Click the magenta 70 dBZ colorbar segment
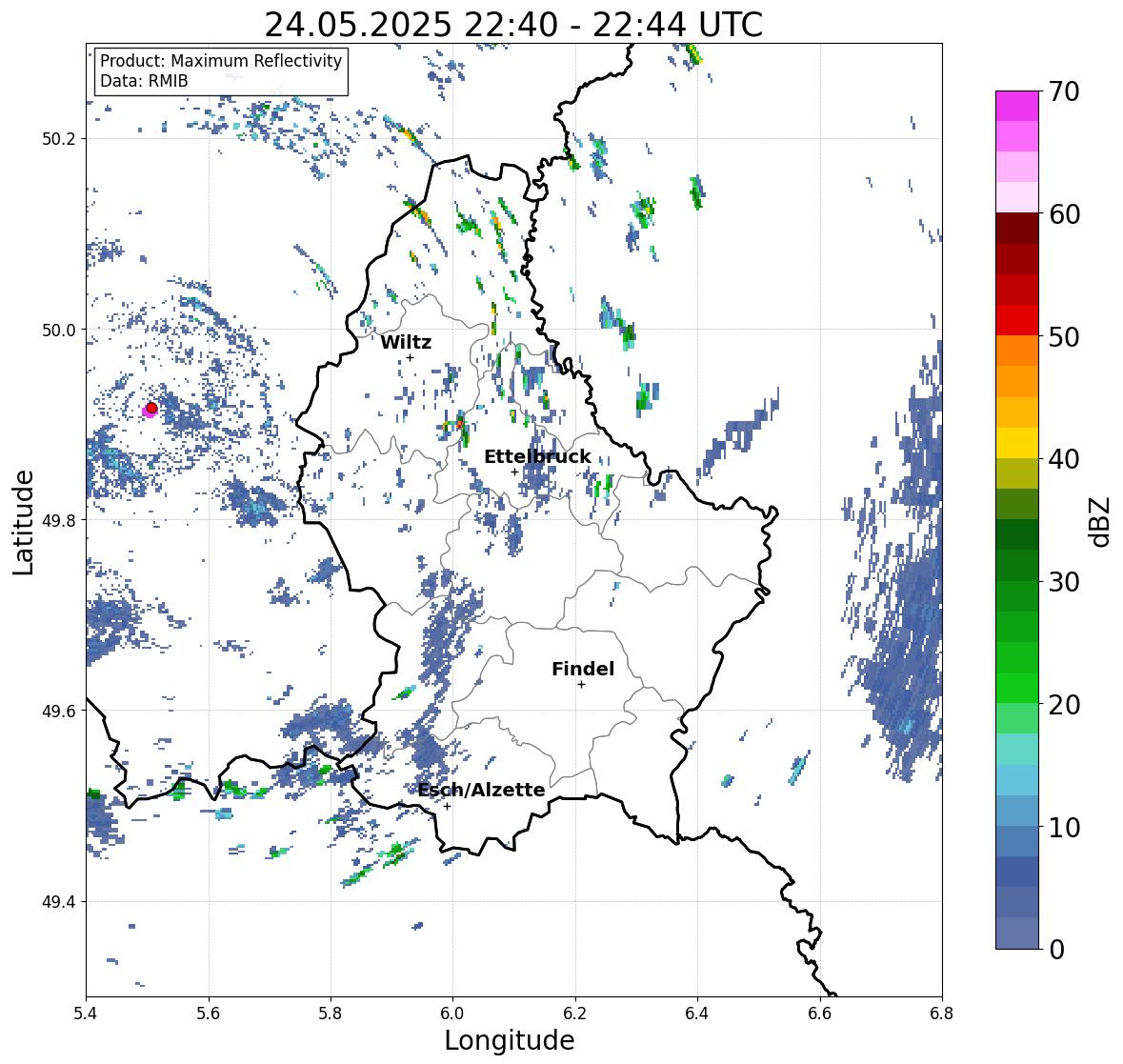This screenshot has height=1064, width=1123. pos(1017,106)
